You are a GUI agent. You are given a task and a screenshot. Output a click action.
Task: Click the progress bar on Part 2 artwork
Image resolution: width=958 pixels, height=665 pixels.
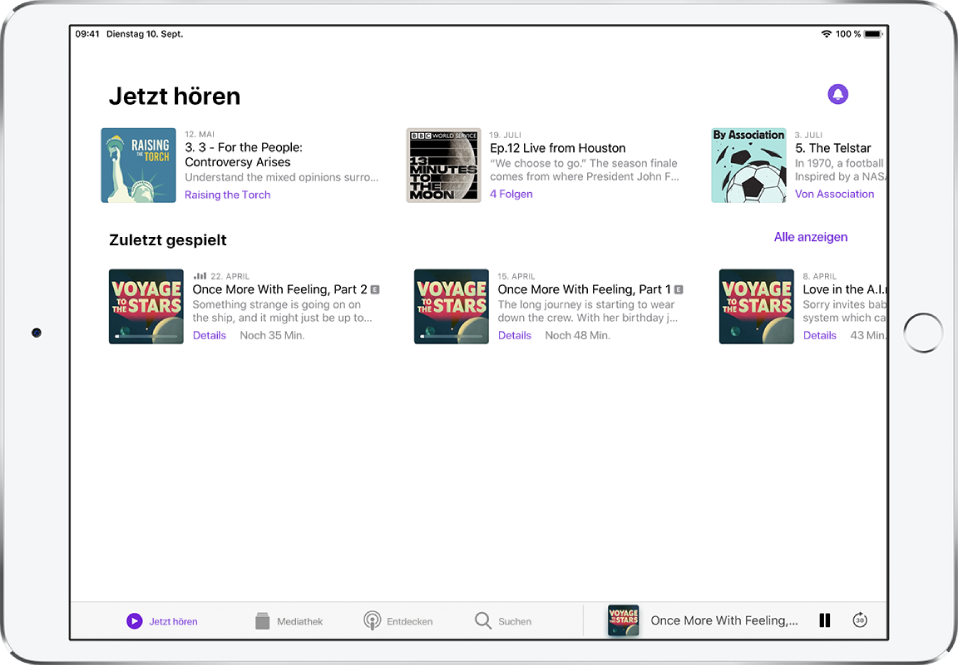point(146,337)
